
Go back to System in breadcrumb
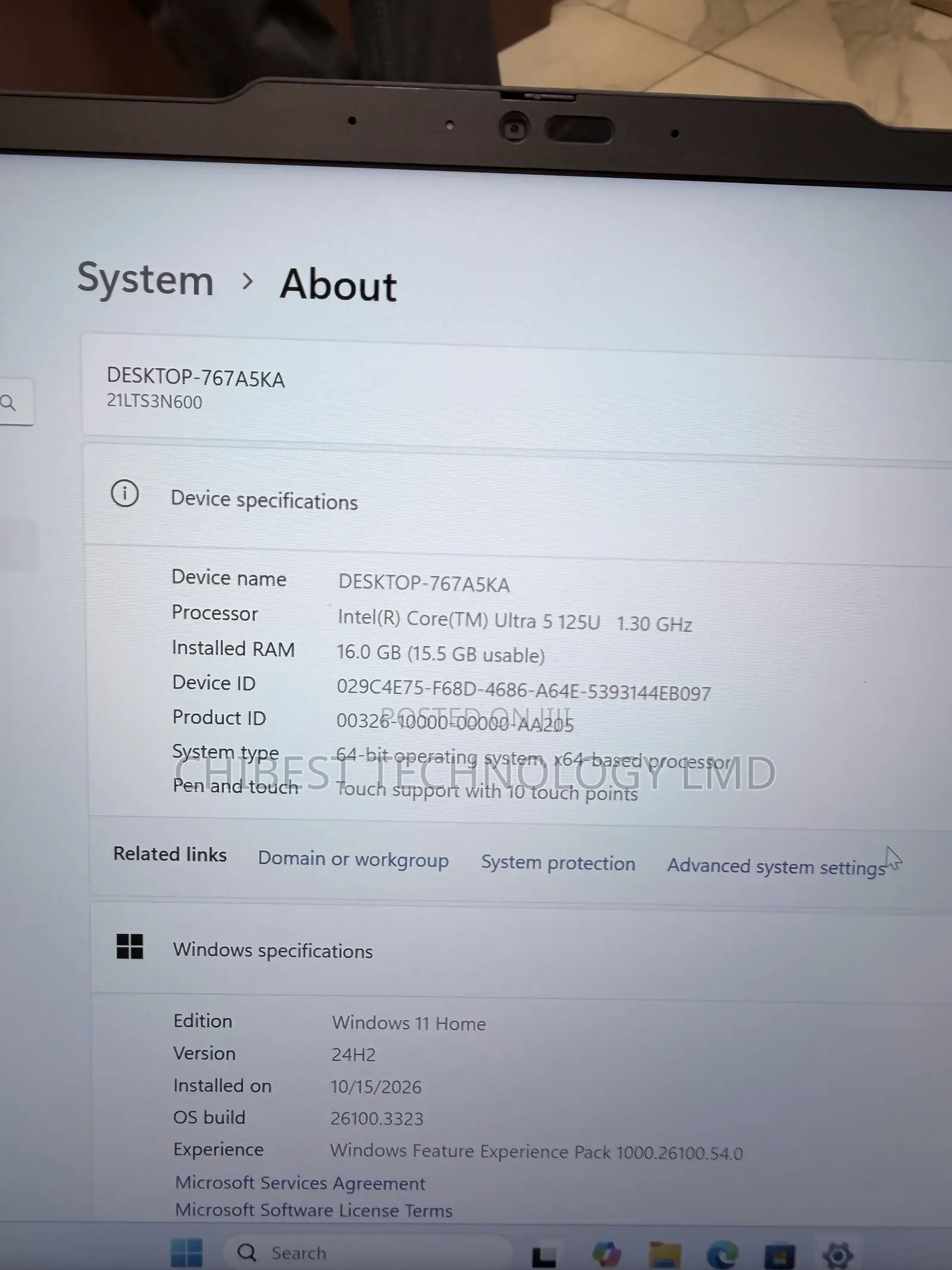tap(146, 279)
